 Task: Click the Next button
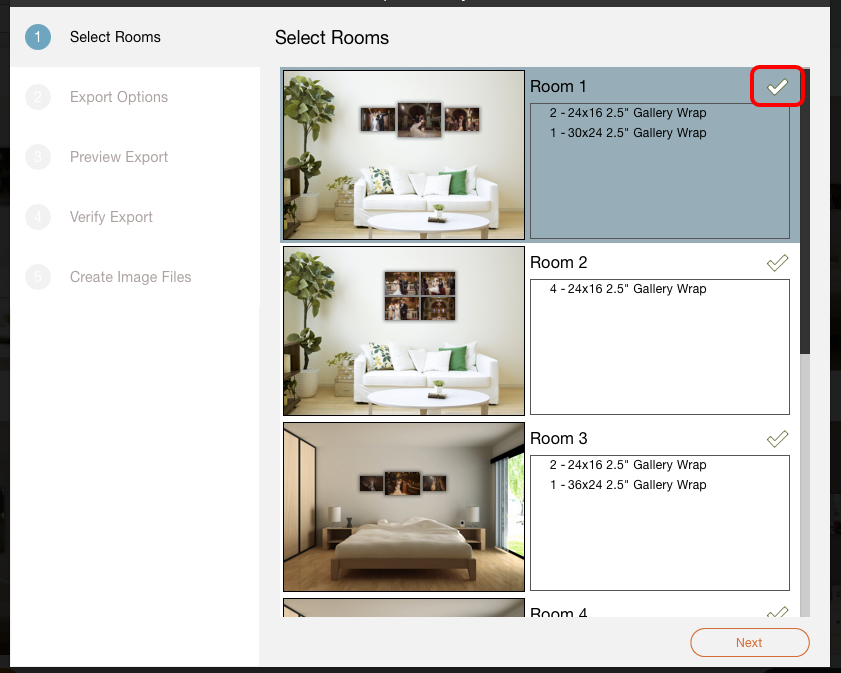[x=749, y=642]
